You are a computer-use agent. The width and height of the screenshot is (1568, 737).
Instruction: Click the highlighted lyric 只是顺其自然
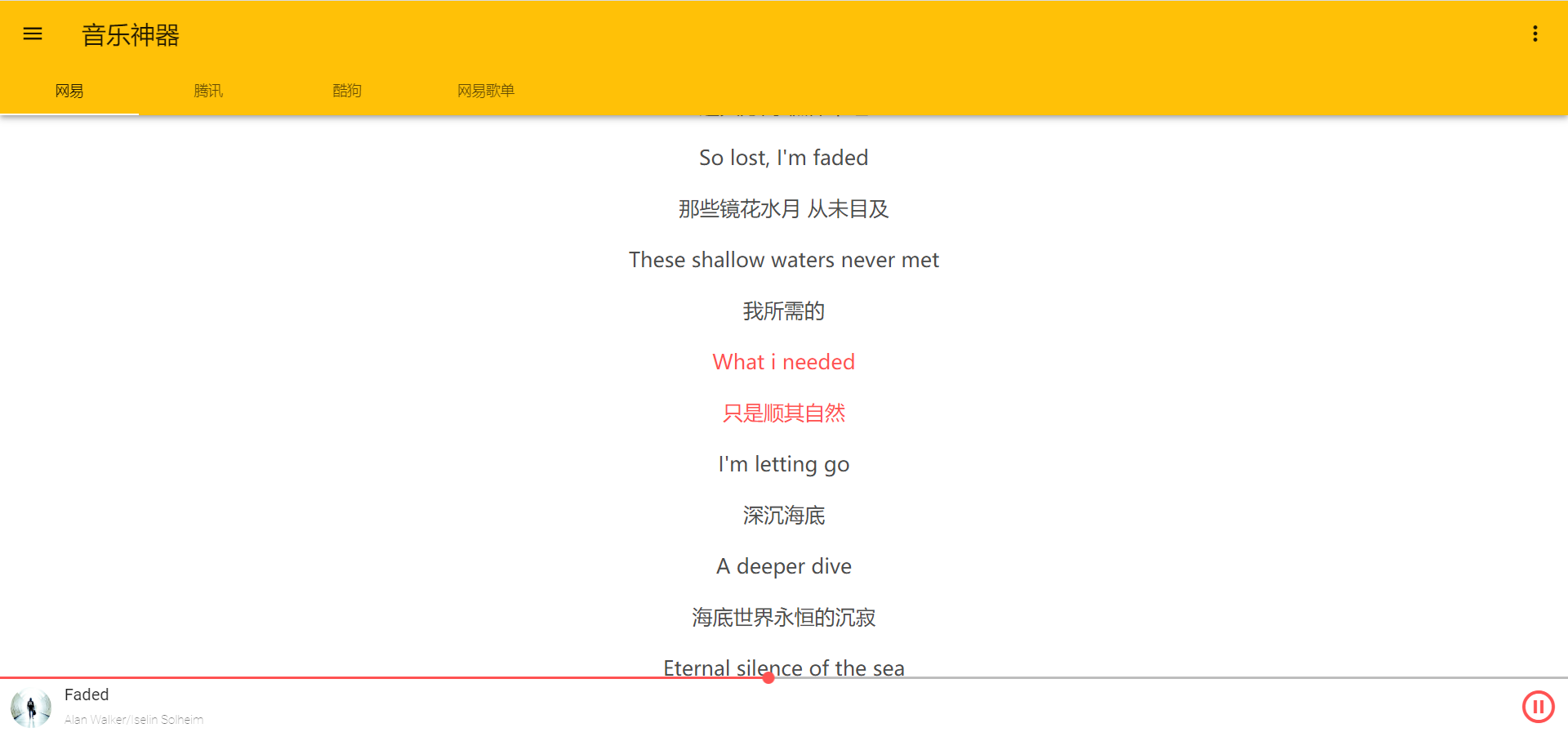[x=784, y=413]
